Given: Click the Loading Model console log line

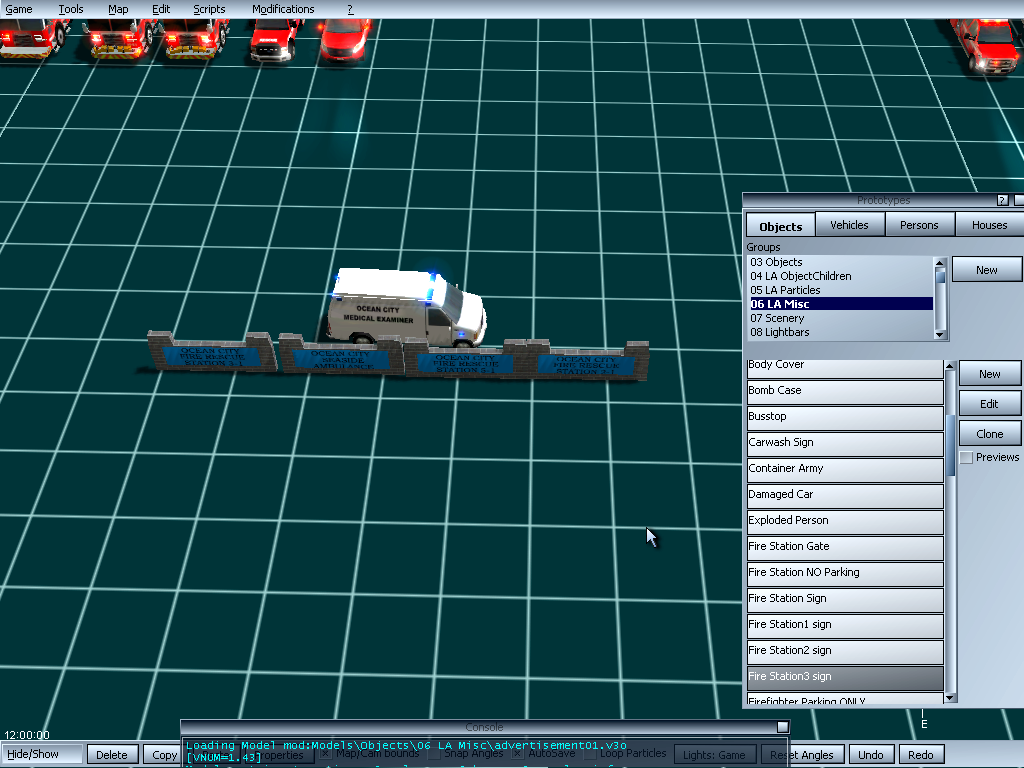Looking at the screenshot, I should pyautogui.click(x=406, y=745).
